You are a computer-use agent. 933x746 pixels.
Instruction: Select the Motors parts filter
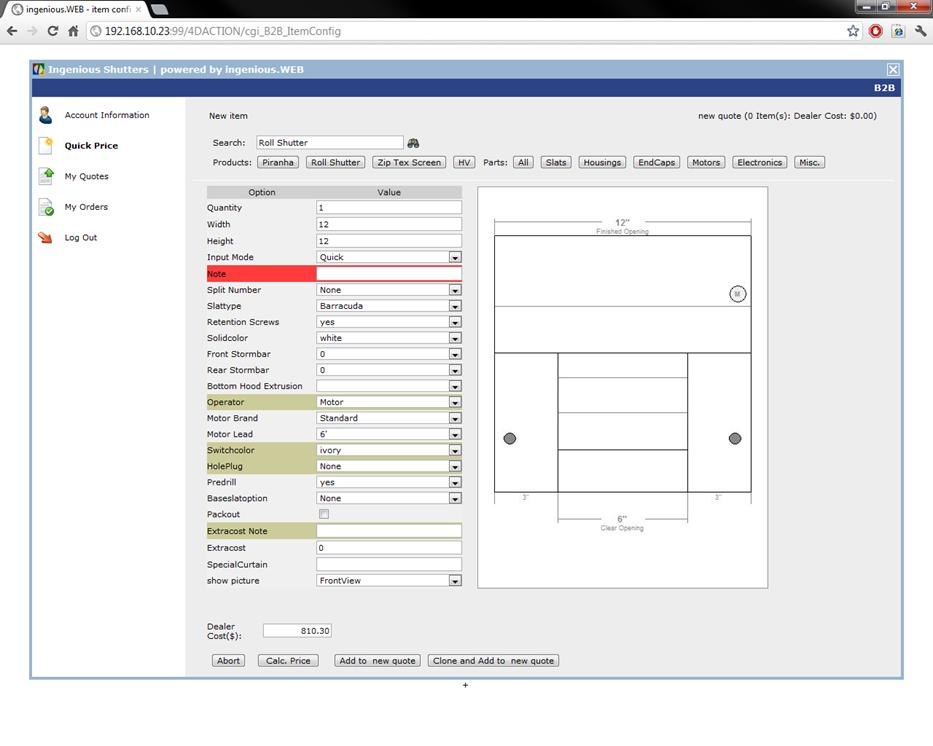[x=706, y=162]
